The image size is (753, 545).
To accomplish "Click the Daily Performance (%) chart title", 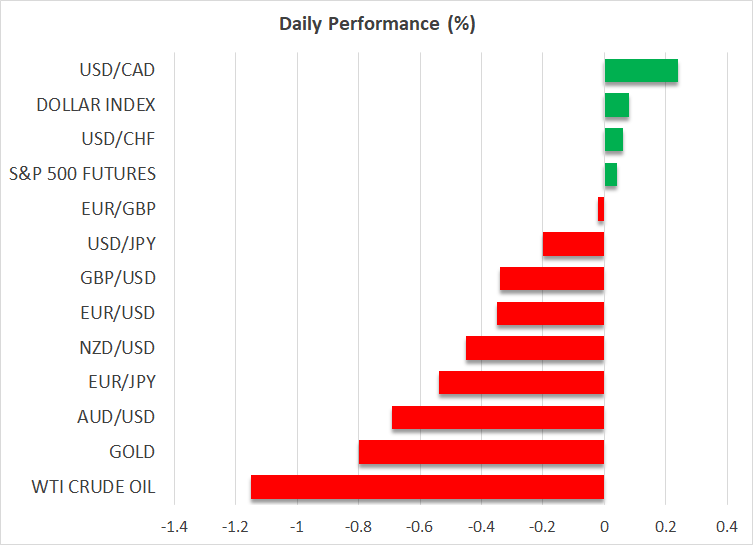I will tap(376, 24).
